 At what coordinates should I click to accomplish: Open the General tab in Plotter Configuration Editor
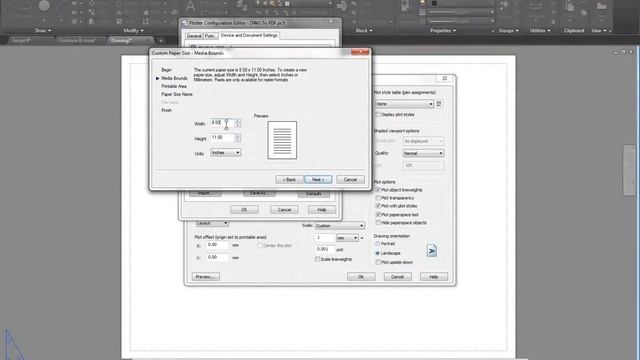click(194, 36)
